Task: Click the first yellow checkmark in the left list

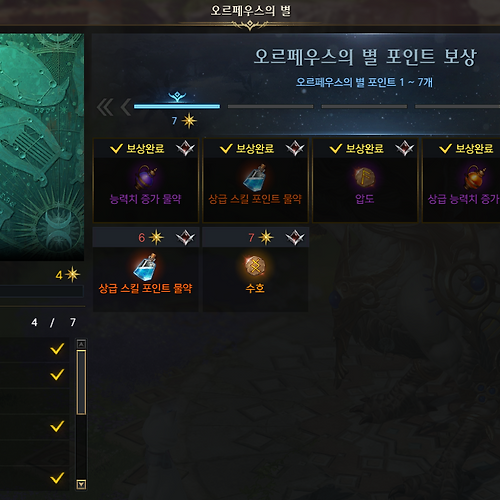Action: [x=57, y=349]
